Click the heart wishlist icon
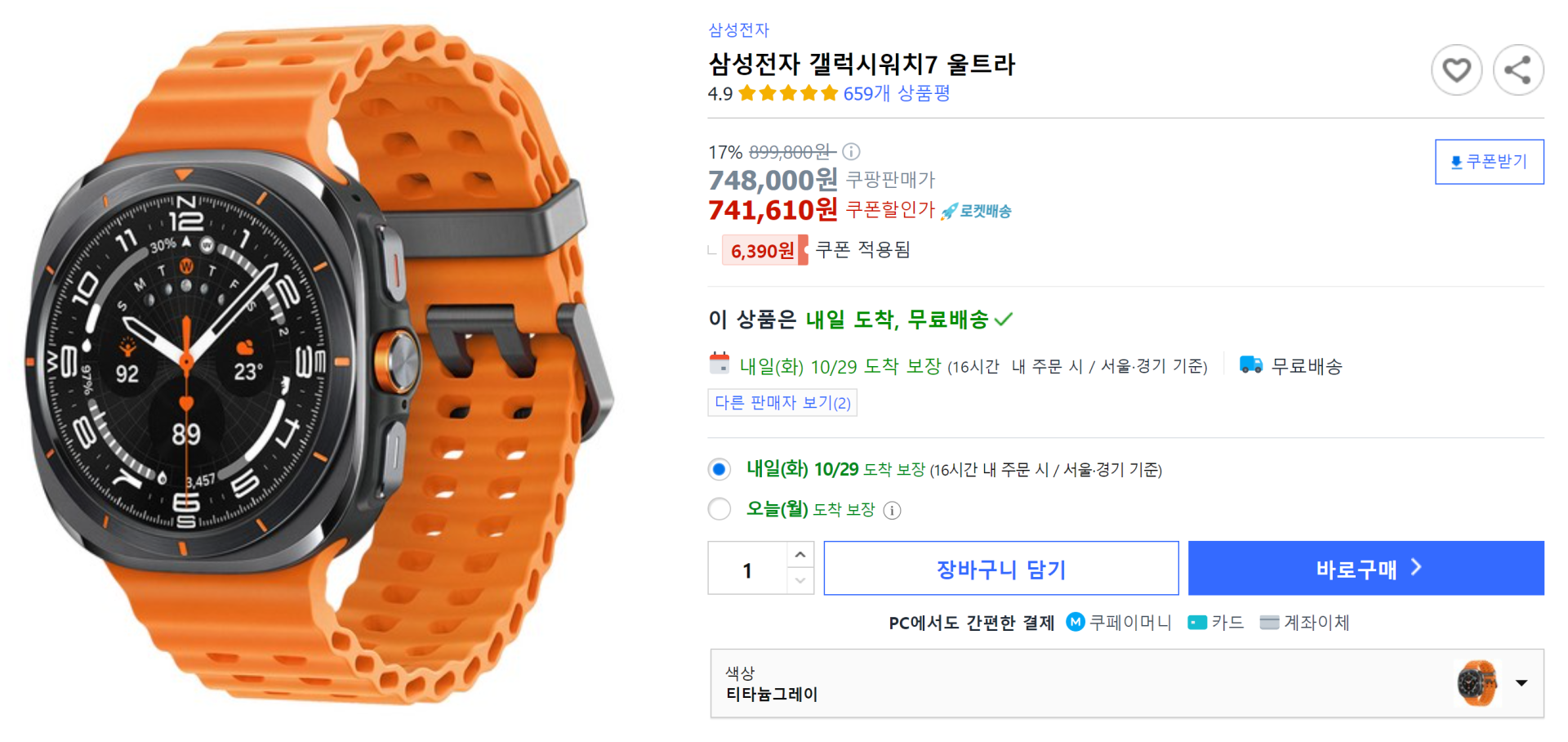1568x742 pixels. tap(1456, 70)
